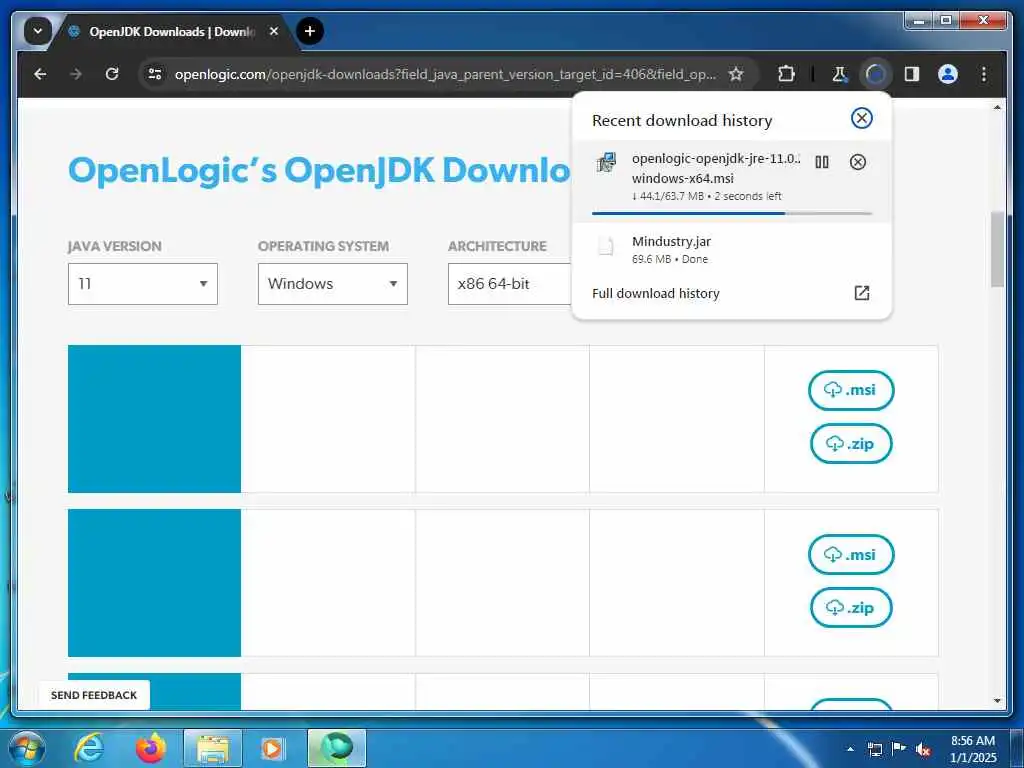The image size is (1024, 768).
Task: Select the OpenJDK Downloads tab
Action: [x=171, y=32]
